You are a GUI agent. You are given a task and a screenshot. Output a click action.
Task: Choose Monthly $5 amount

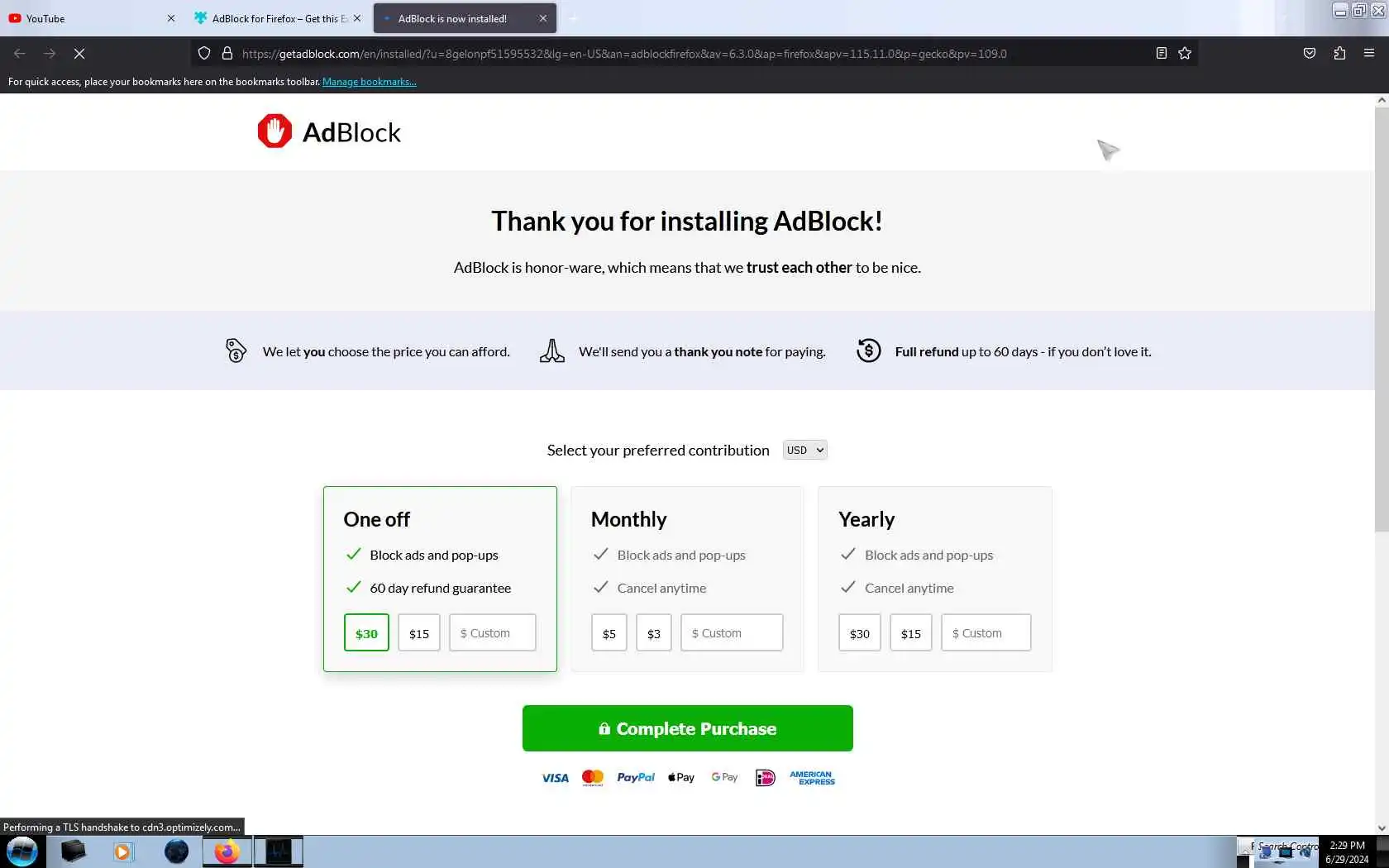pyautogui.click(x=609, y=633)
